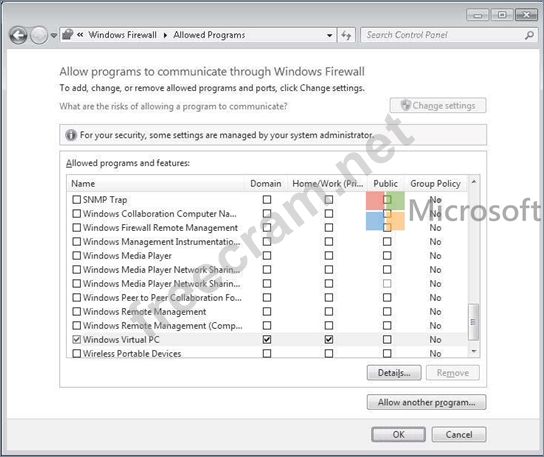Select Windows Firewall breadcrumb item
Viewport: 544px width, 457px height.
pyautogui.click(x=122, y=35)
